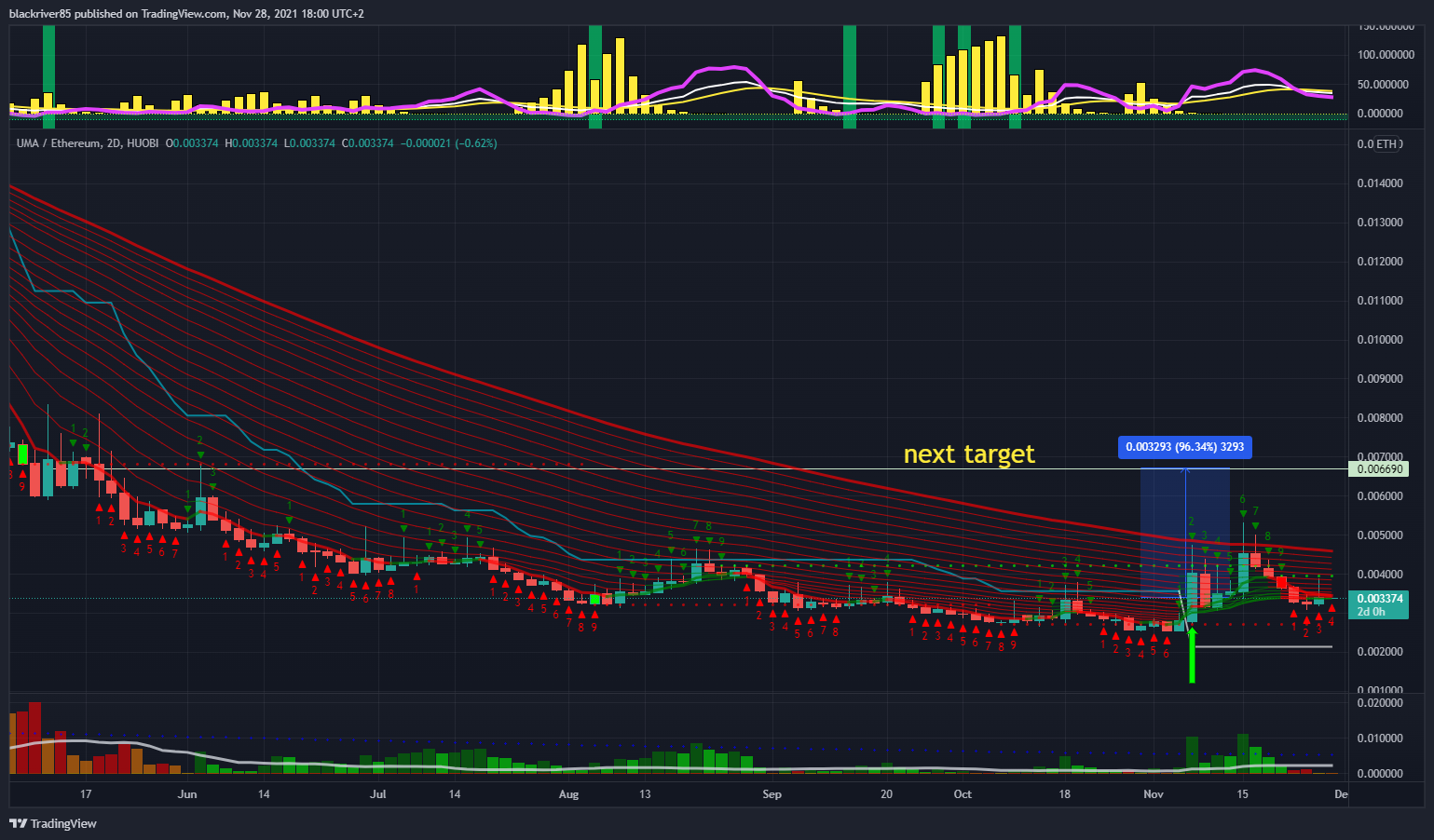Click the 0.002000 price axis label
This screenshot has width=1434, height=840.
pyautogui.click(x=1380, y=652)
